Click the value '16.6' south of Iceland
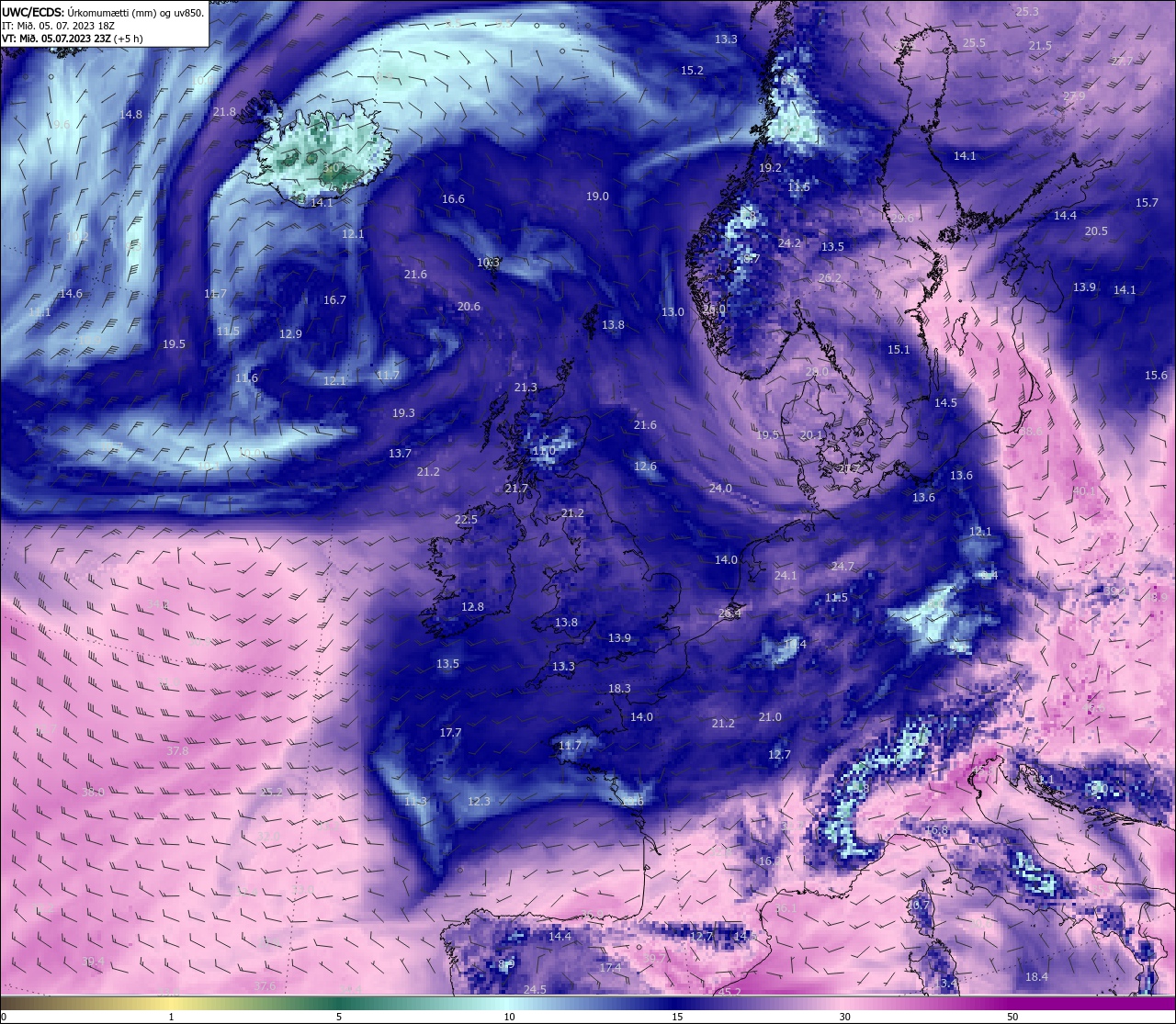This screenshot has width=1176, height=1024. tap(453, 199)
